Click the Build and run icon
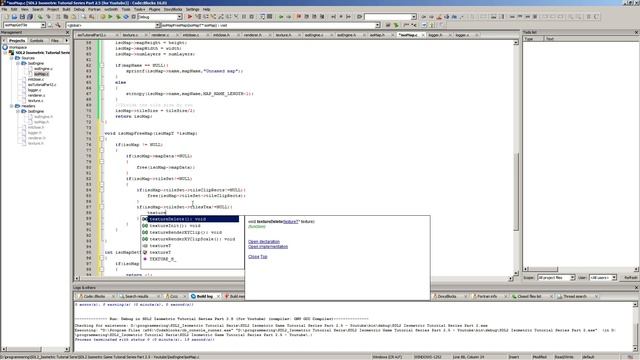 [118, 17]
